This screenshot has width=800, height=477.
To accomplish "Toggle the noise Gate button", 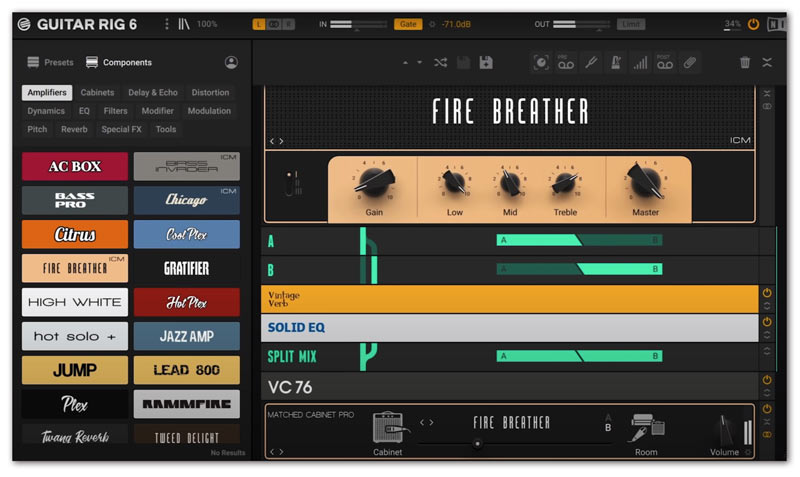I will (408, 24).
